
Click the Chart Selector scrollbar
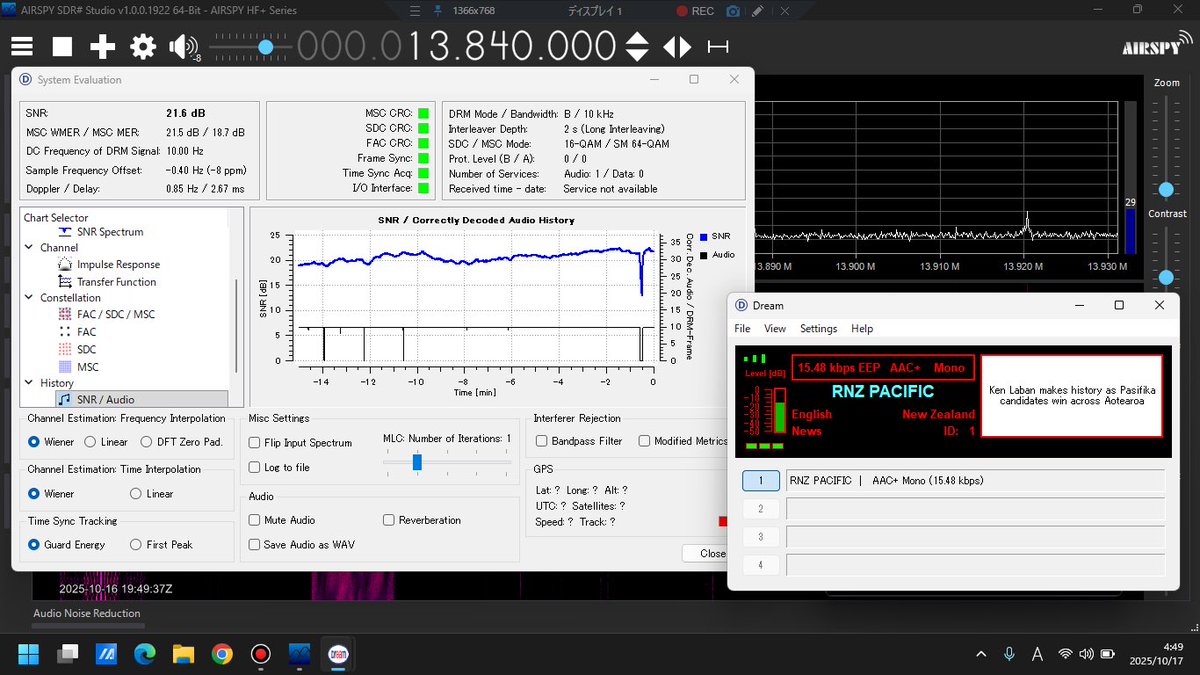point(236,325)
